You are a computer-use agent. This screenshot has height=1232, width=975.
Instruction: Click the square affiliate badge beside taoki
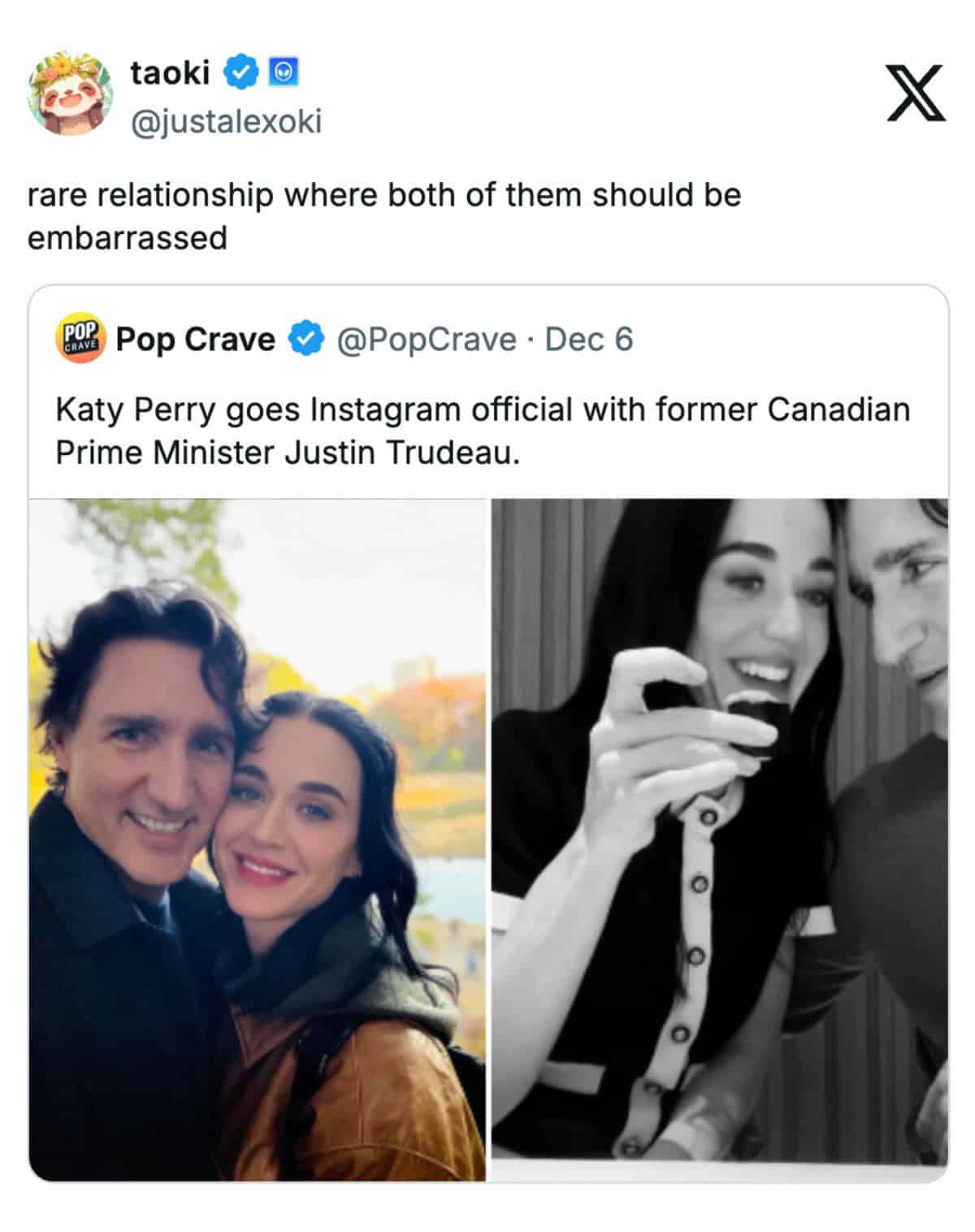[283, 72]
